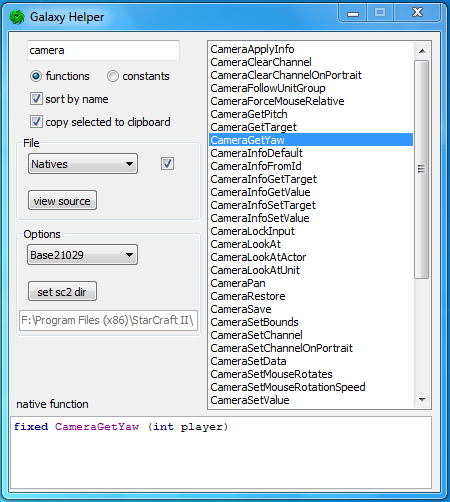450x502 pixels.
Task: Click the StarCraft II path field
Action: pos(108,320)
